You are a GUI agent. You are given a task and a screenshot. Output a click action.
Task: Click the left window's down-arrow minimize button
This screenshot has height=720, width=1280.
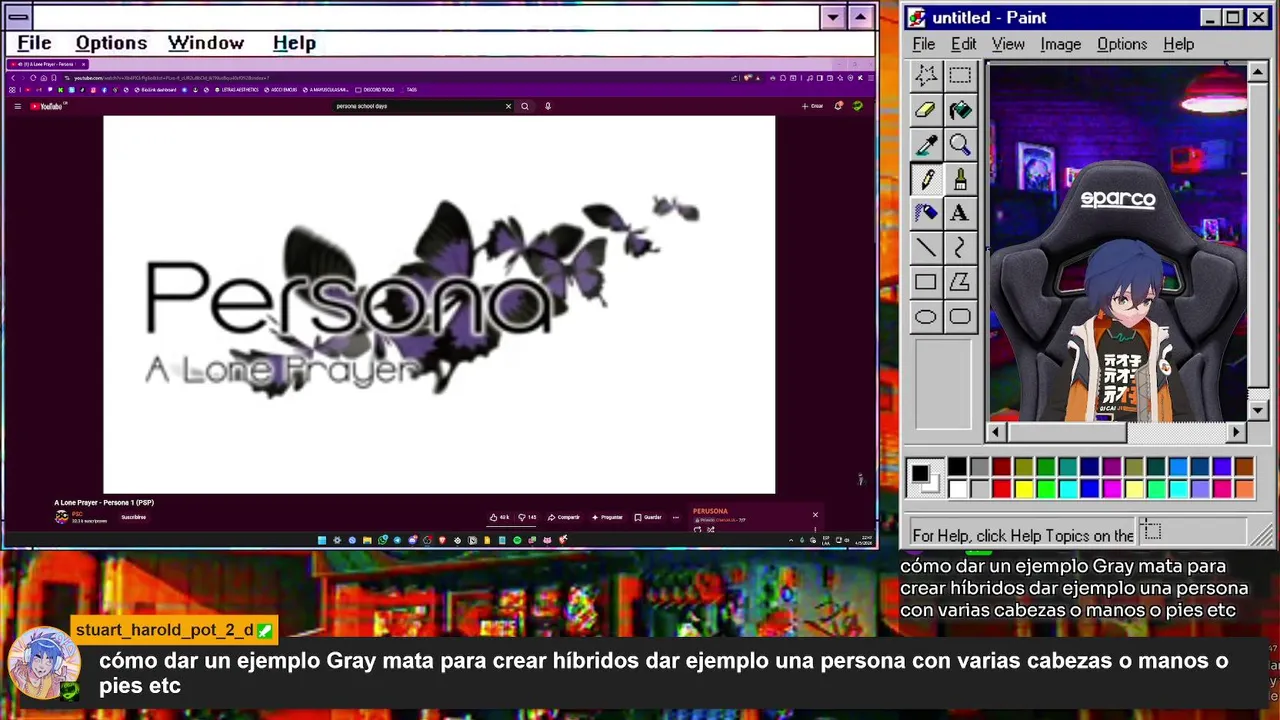pyautogui.click(x=833, y=17)
